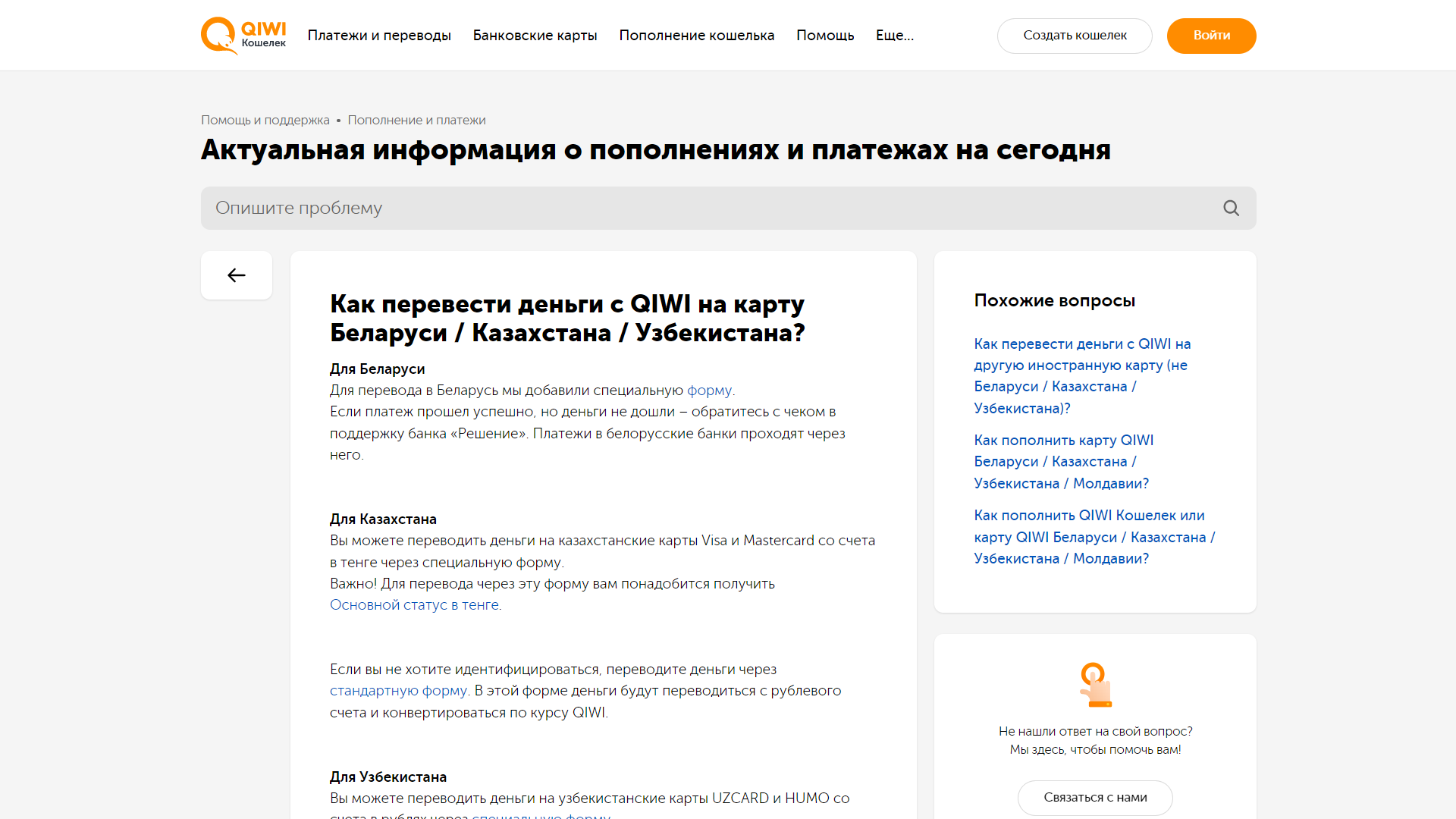Open question about topping up QIWI card

click(1063, 461)
